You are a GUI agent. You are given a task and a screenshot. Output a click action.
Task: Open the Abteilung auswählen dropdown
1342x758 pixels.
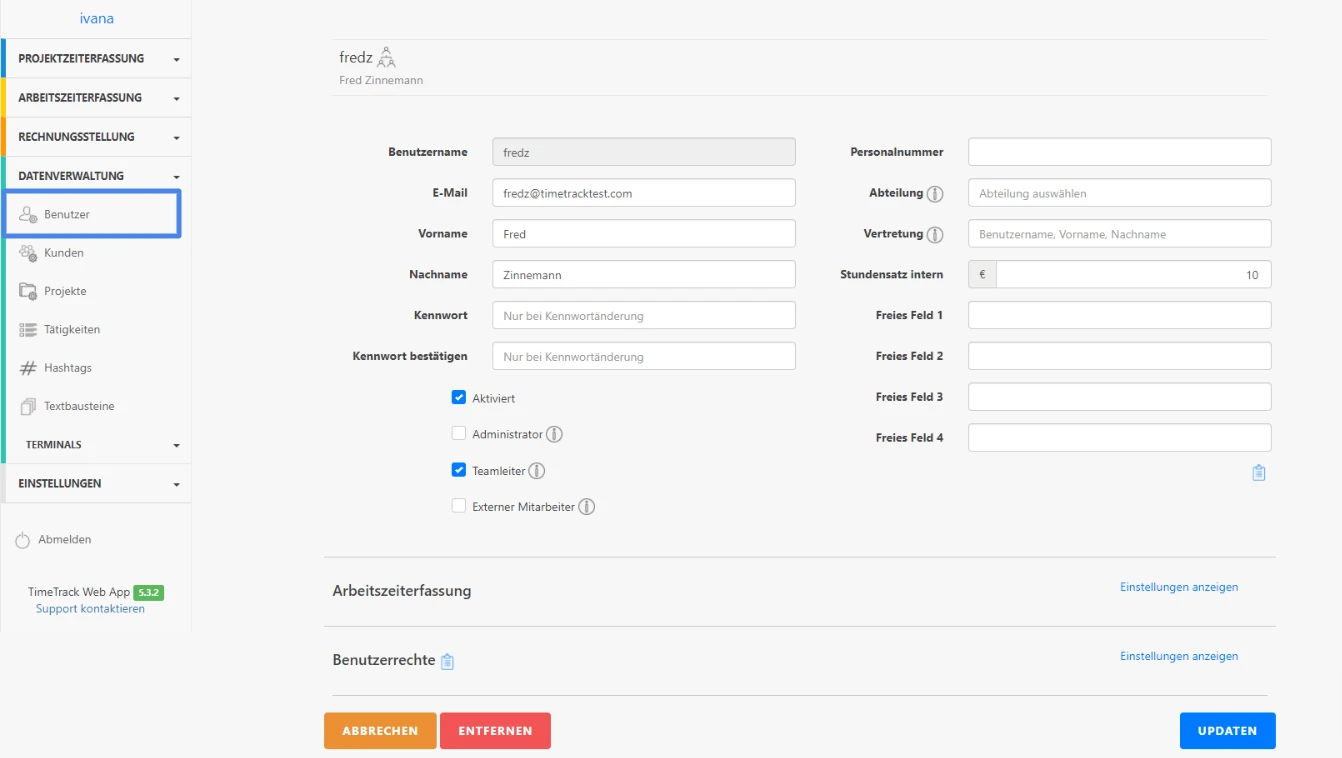(1119, 193)
